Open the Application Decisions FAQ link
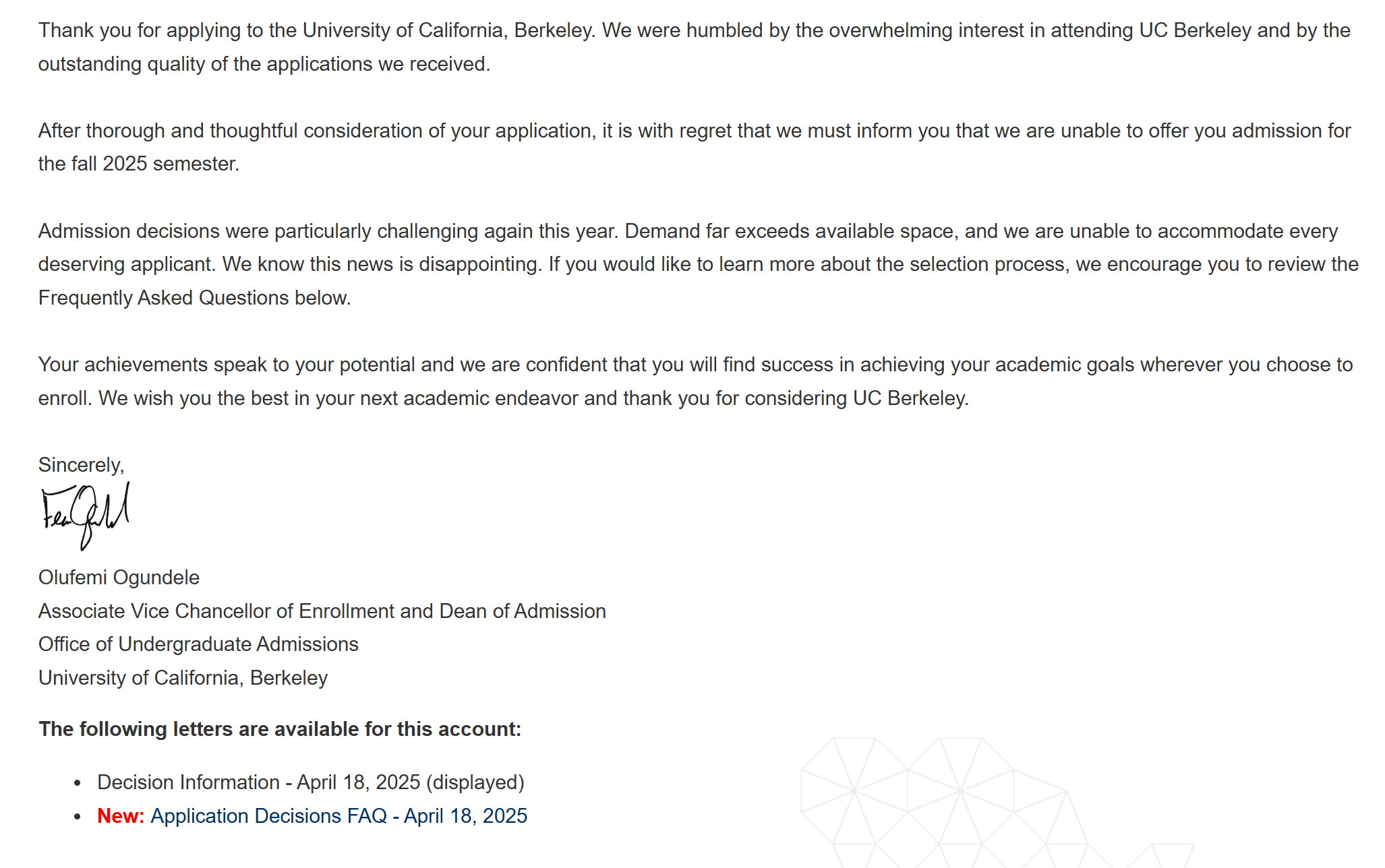The height and width of the screenshot is (868, 1385). (338, 815)
